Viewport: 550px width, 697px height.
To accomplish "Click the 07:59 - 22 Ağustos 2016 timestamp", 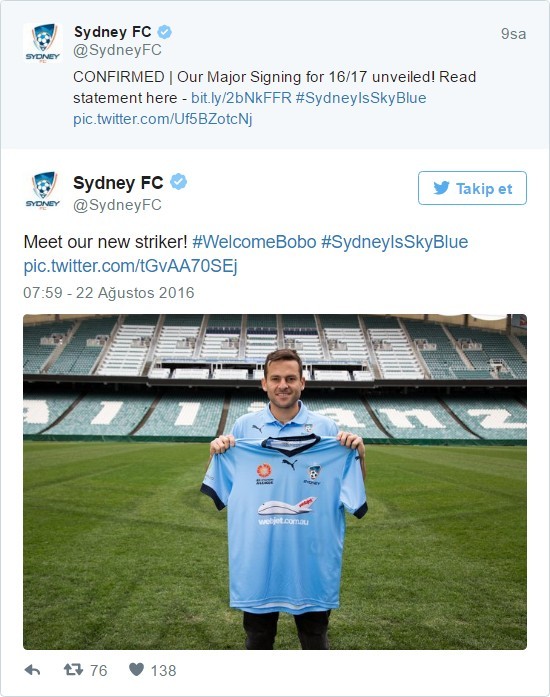I will [109, 292].
